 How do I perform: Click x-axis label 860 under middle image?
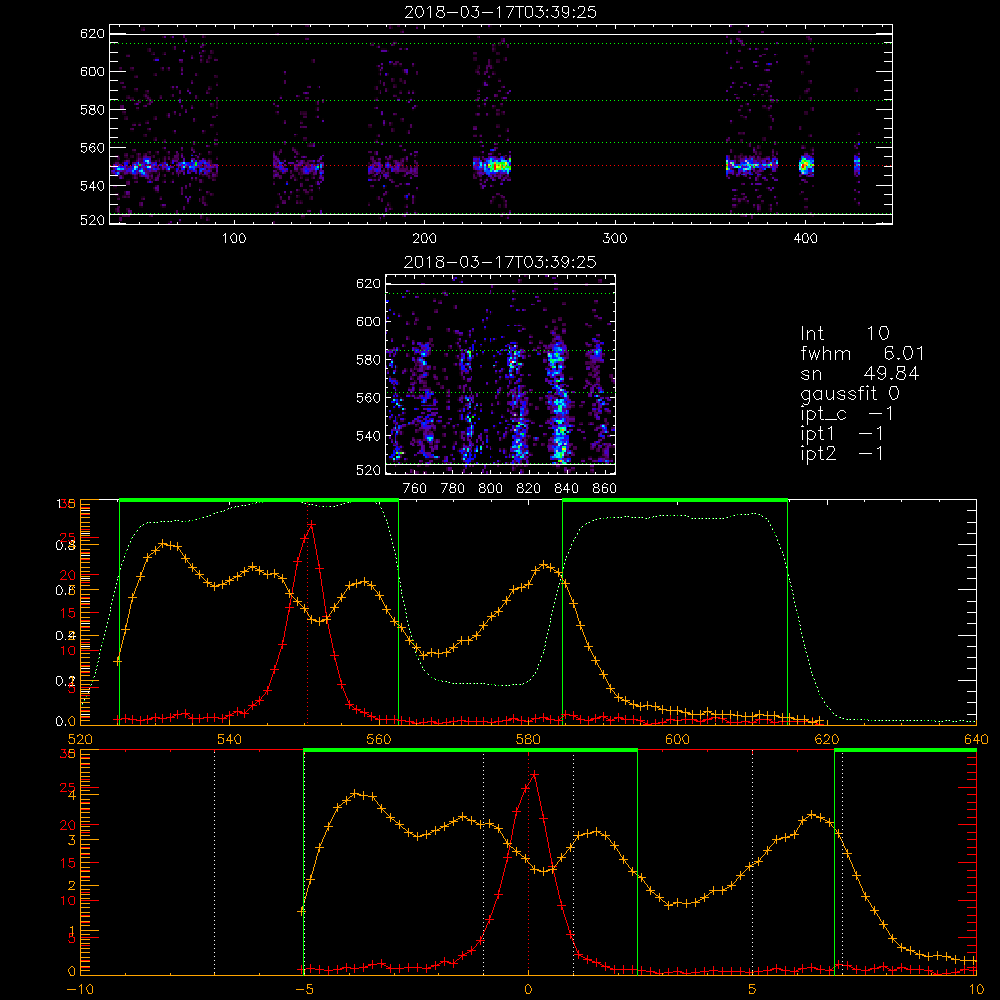[x=605, y=489]
